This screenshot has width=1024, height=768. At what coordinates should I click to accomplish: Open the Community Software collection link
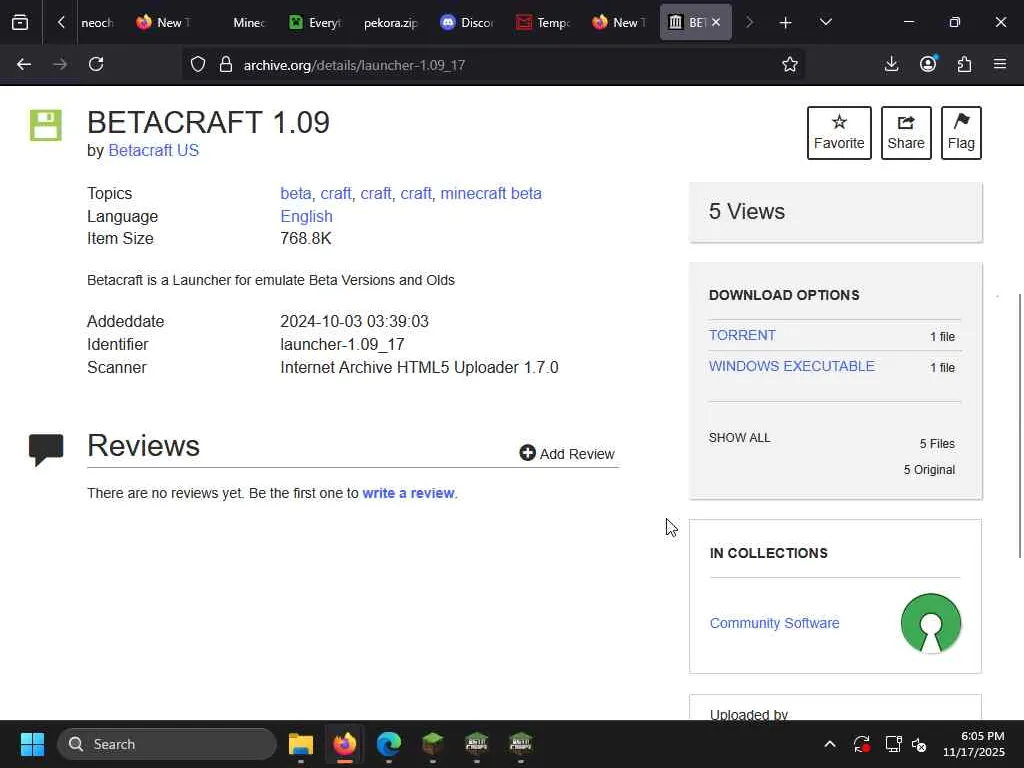[x=775, y=623]
